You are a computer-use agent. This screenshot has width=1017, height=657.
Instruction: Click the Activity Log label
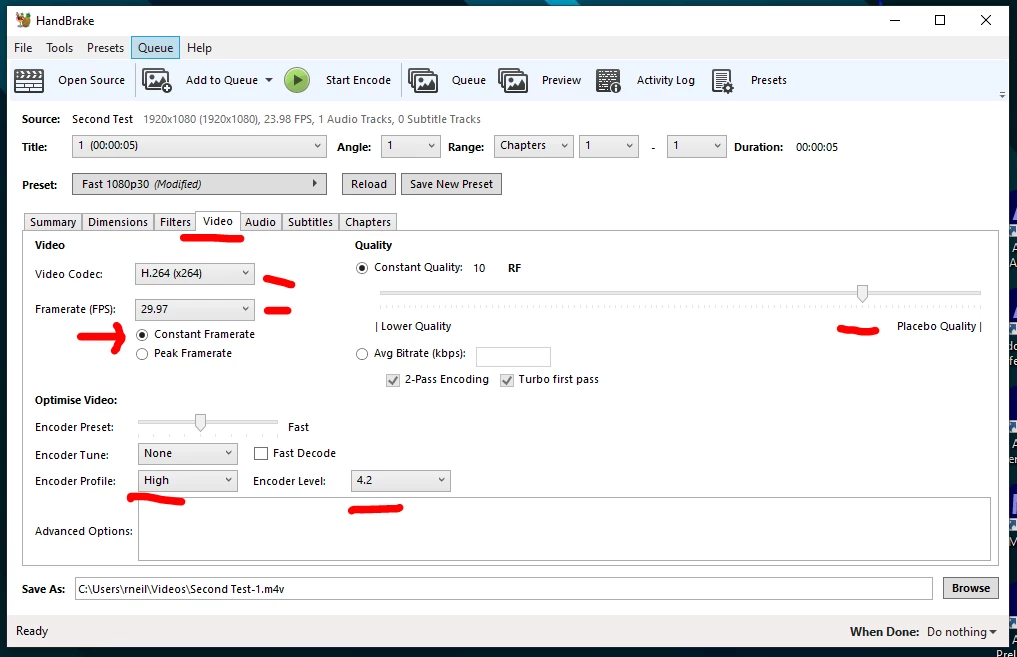(665, 80)
